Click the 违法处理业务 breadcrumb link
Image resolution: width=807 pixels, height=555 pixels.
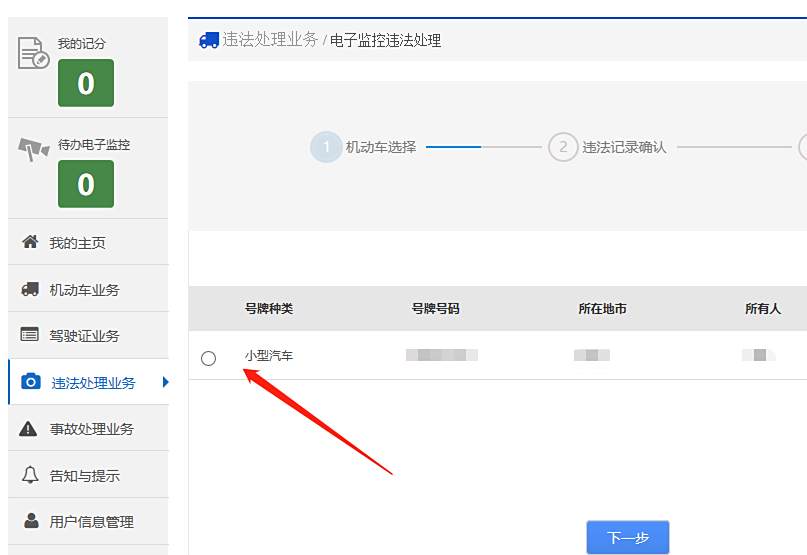270,40
